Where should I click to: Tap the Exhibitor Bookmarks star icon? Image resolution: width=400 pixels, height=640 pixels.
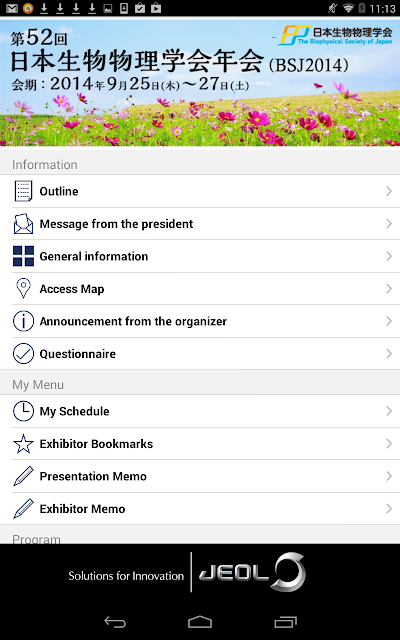[x=23, y=444]
